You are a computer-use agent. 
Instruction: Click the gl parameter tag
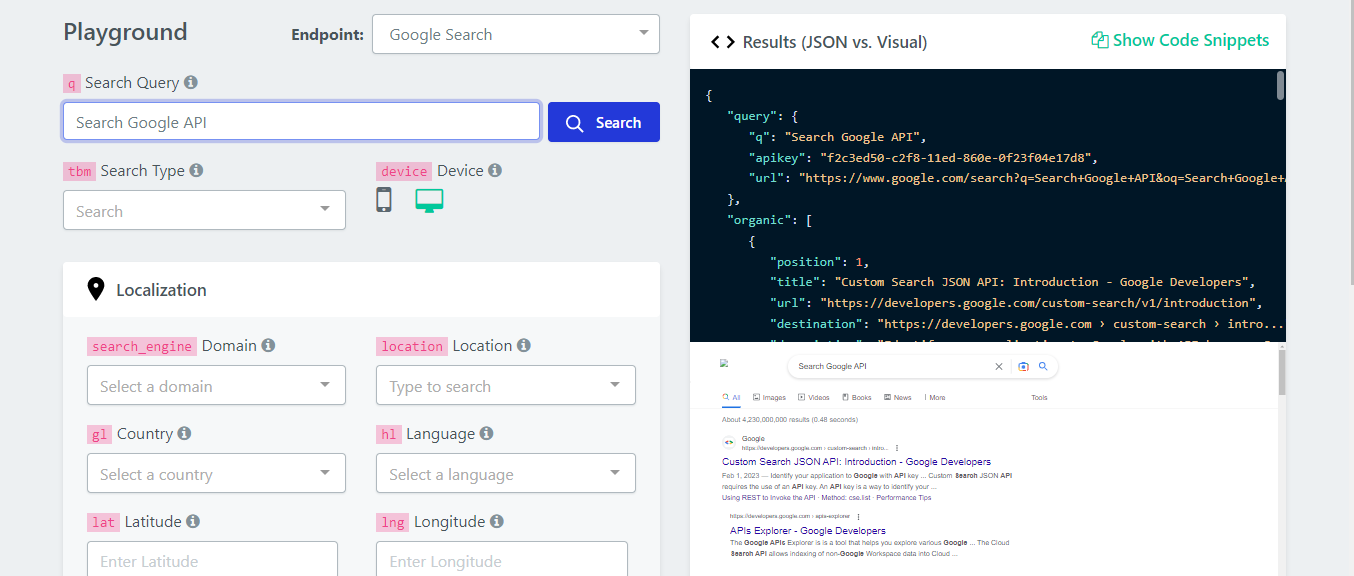pos(99,434)
